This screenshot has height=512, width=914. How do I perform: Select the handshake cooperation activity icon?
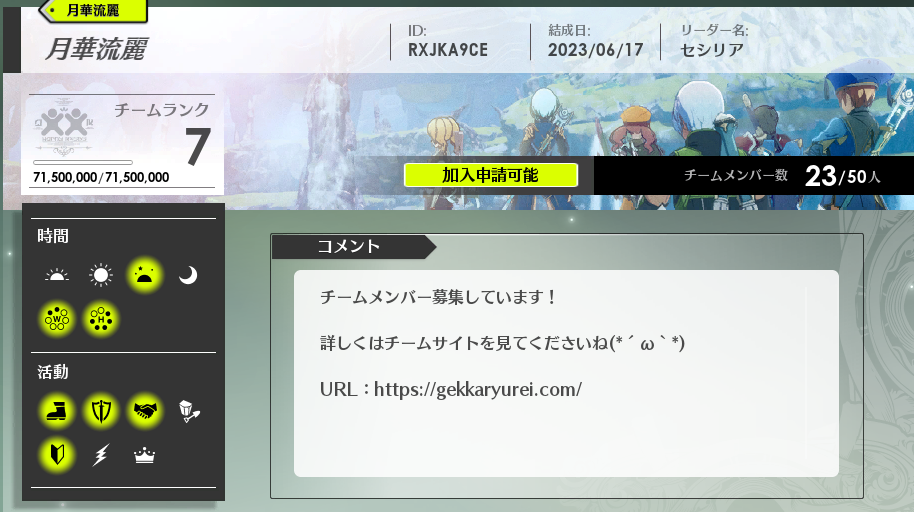(145, 410)
